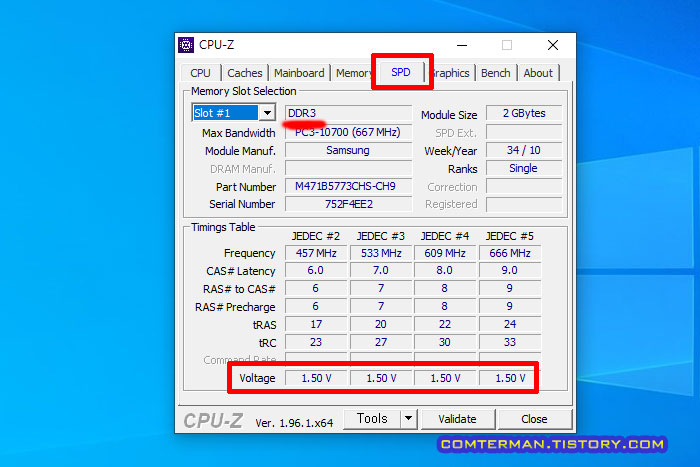The height and width of the screenshot is (467, 700).
Task: Open the CPU tab
Action: coord(200,73)
